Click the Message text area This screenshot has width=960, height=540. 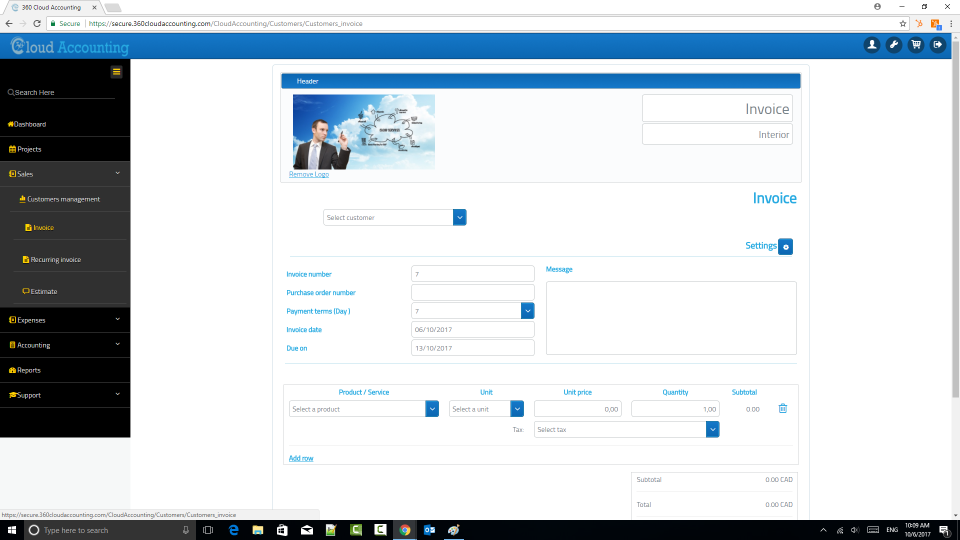pos(671,318)
